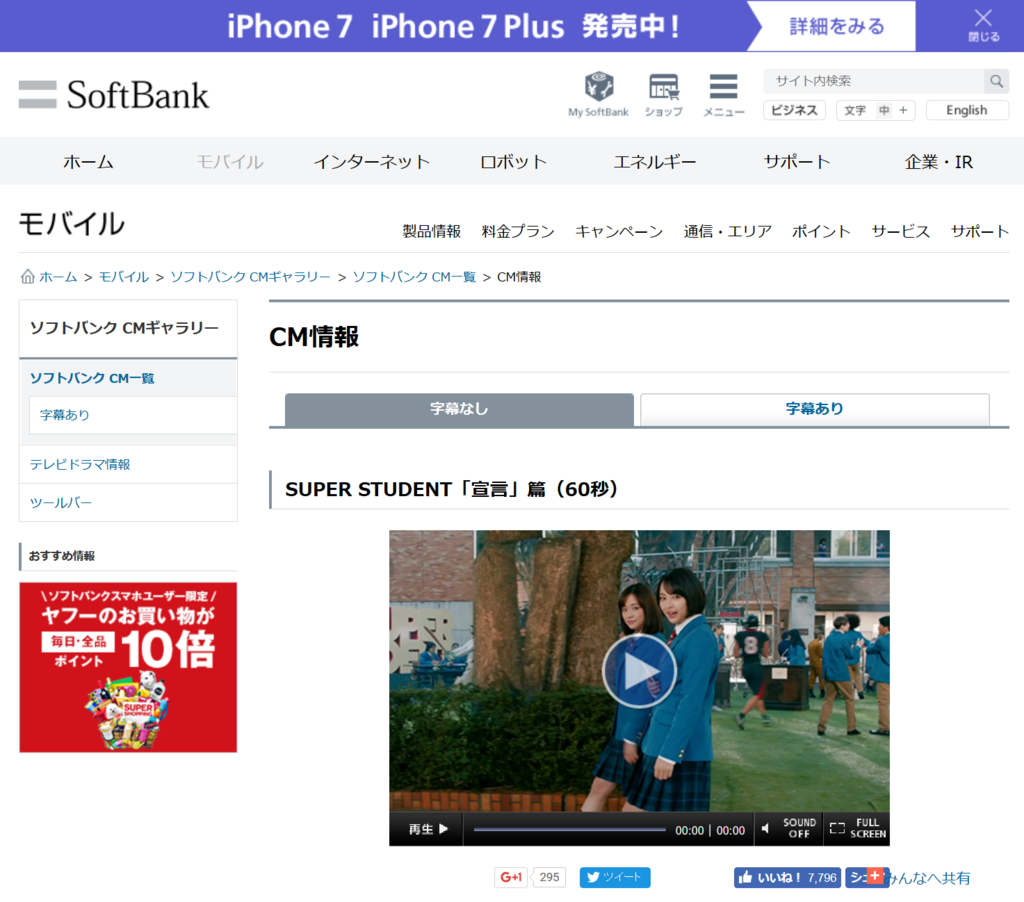The height and width of the screenshot is (902, 1024).
Task: Share the CM via the G+1 icon
Action: pos(510,876)
